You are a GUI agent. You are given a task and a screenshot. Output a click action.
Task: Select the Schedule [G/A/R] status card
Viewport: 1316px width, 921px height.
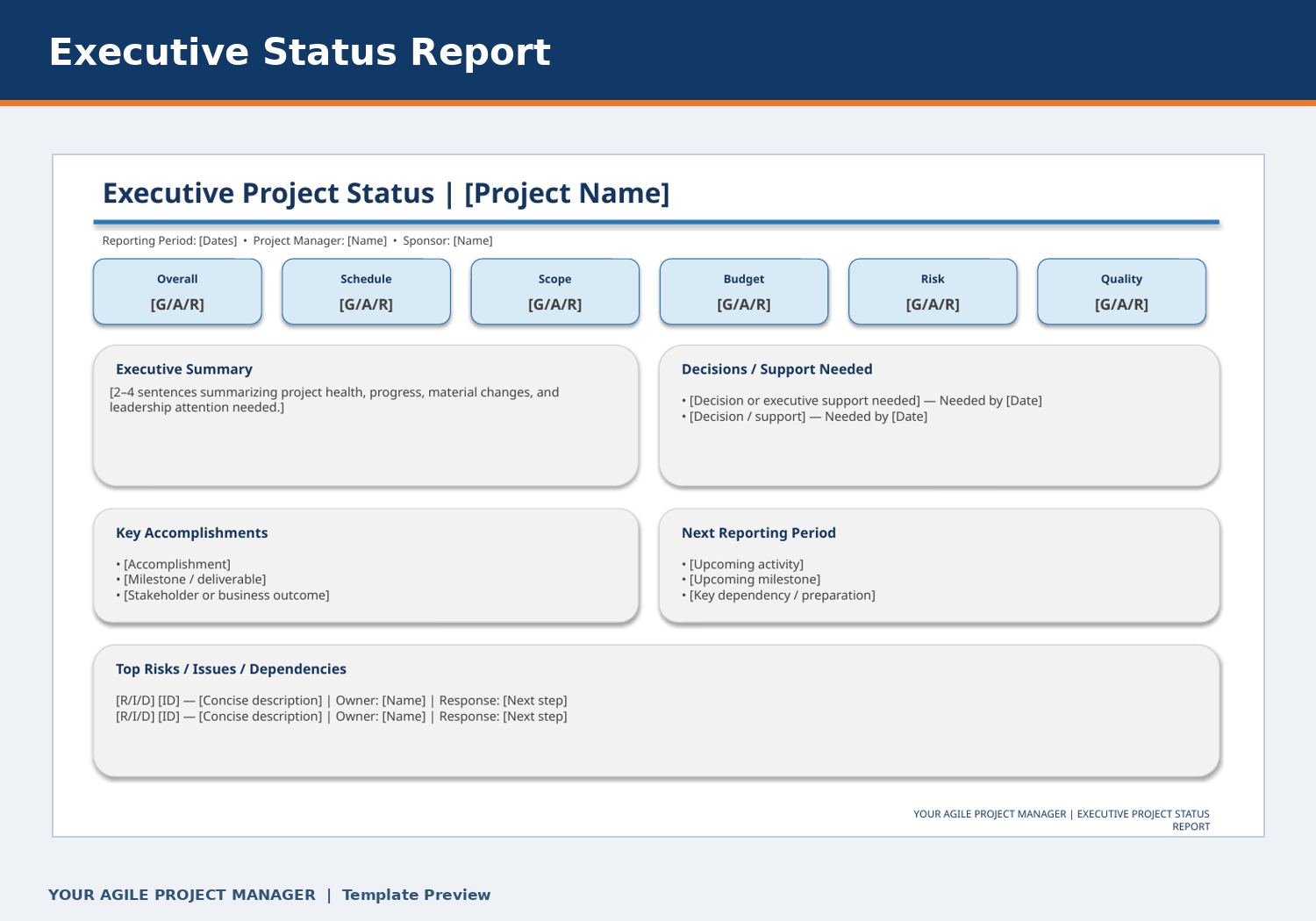366,291
